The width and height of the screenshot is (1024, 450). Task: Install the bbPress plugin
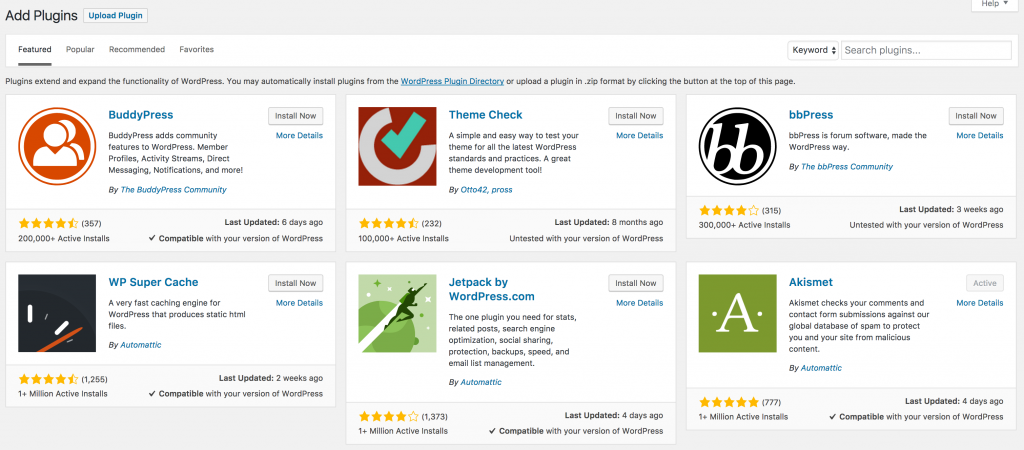coord(976,116)
